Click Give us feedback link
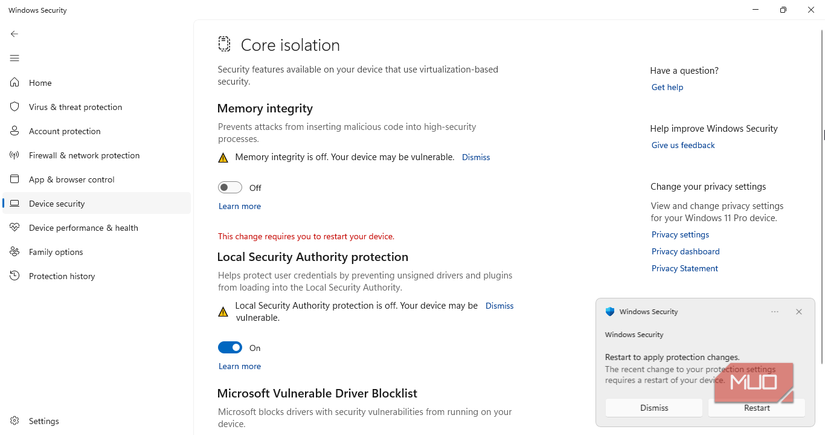This screenshot has height=435, width=825. click(683, 145)
